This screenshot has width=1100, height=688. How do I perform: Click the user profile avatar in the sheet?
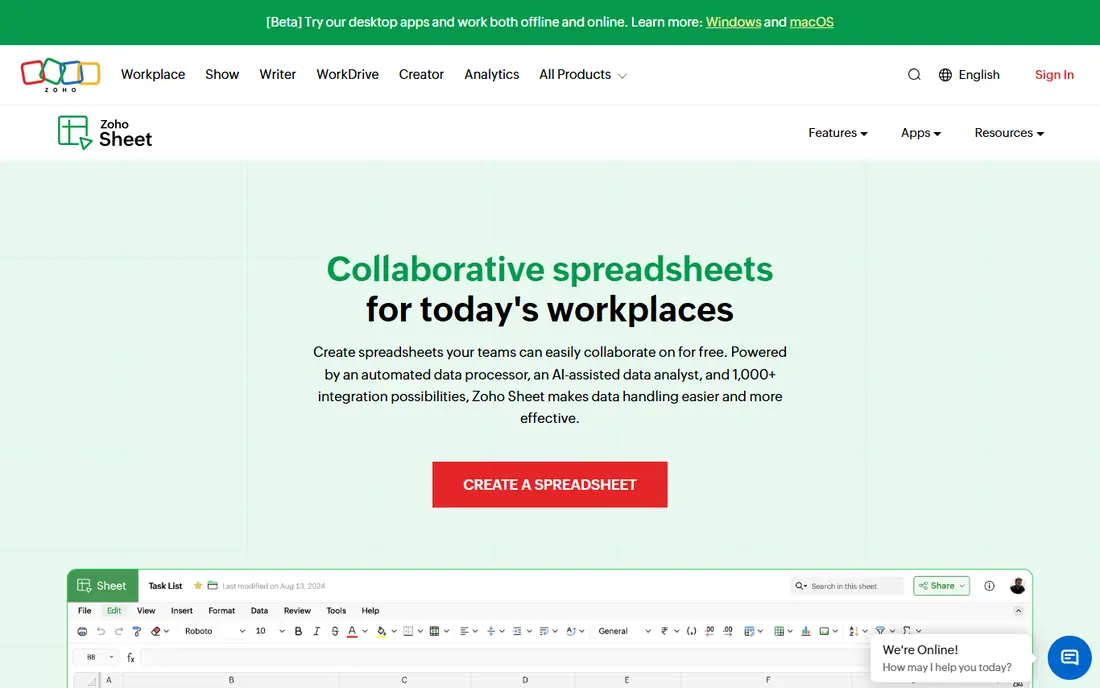[x=1017, y=586]
